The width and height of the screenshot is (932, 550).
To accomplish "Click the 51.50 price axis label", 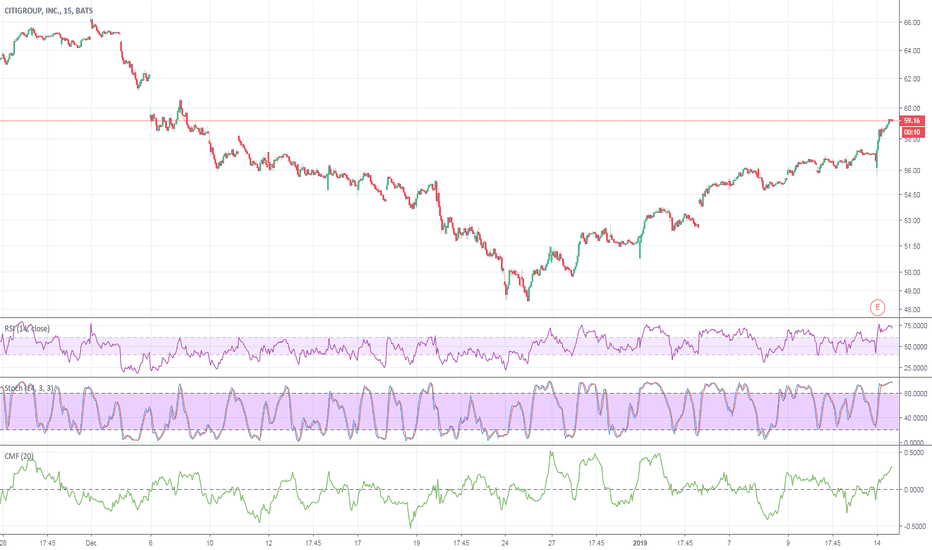I will 912,246.
